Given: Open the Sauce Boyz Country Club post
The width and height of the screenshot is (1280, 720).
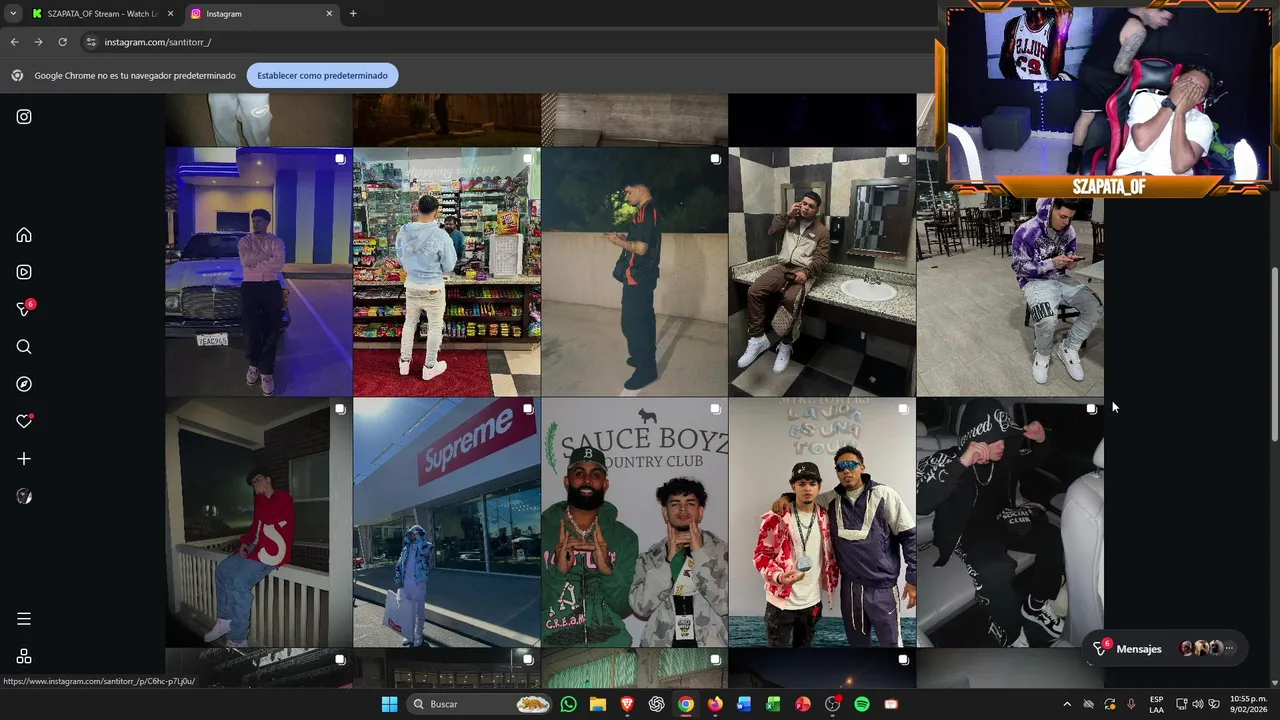Looking at the screenshot, I should click(634, 523).
